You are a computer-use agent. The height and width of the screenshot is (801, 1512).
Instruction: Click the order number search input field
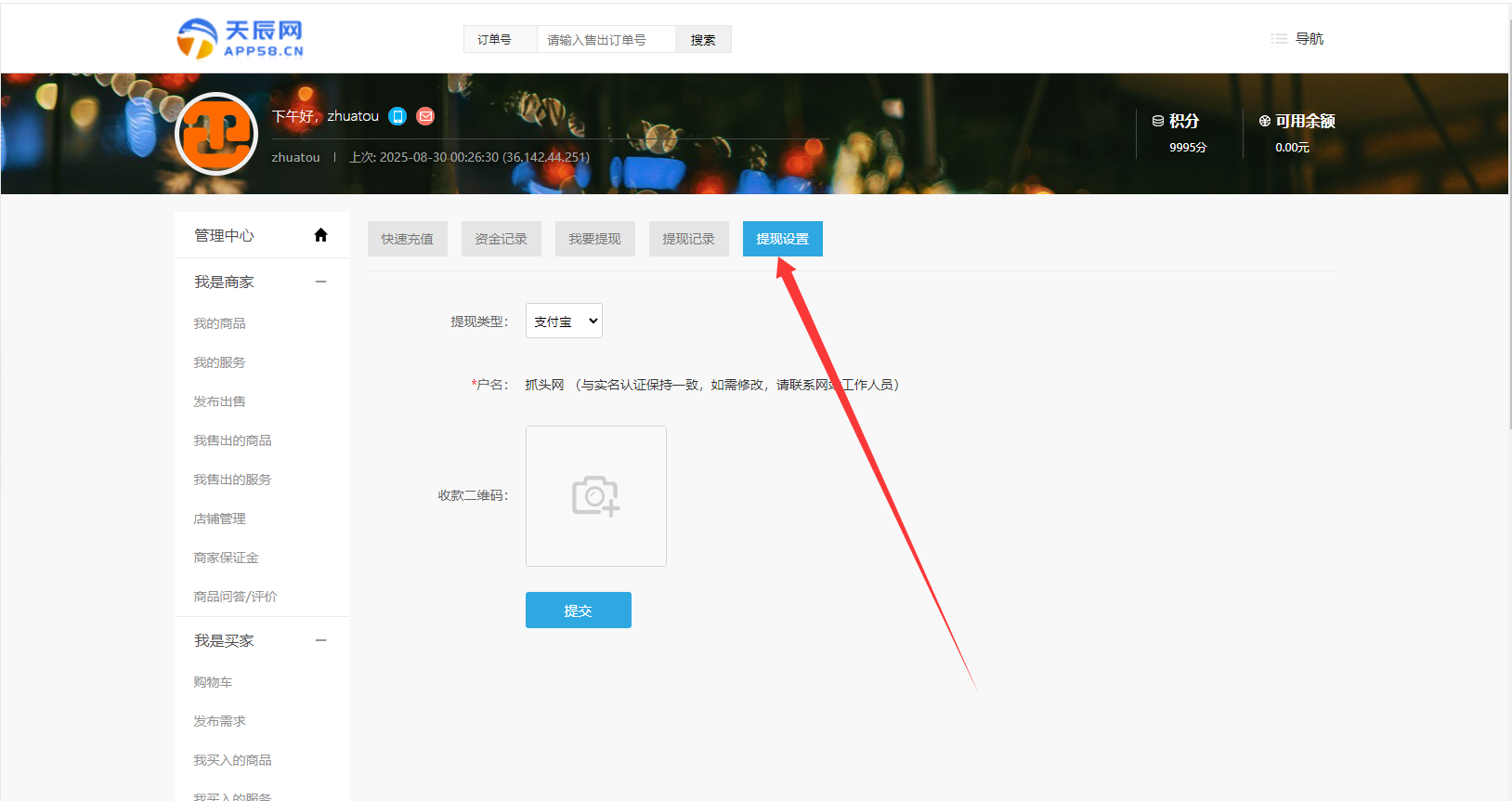click(606, 40)
